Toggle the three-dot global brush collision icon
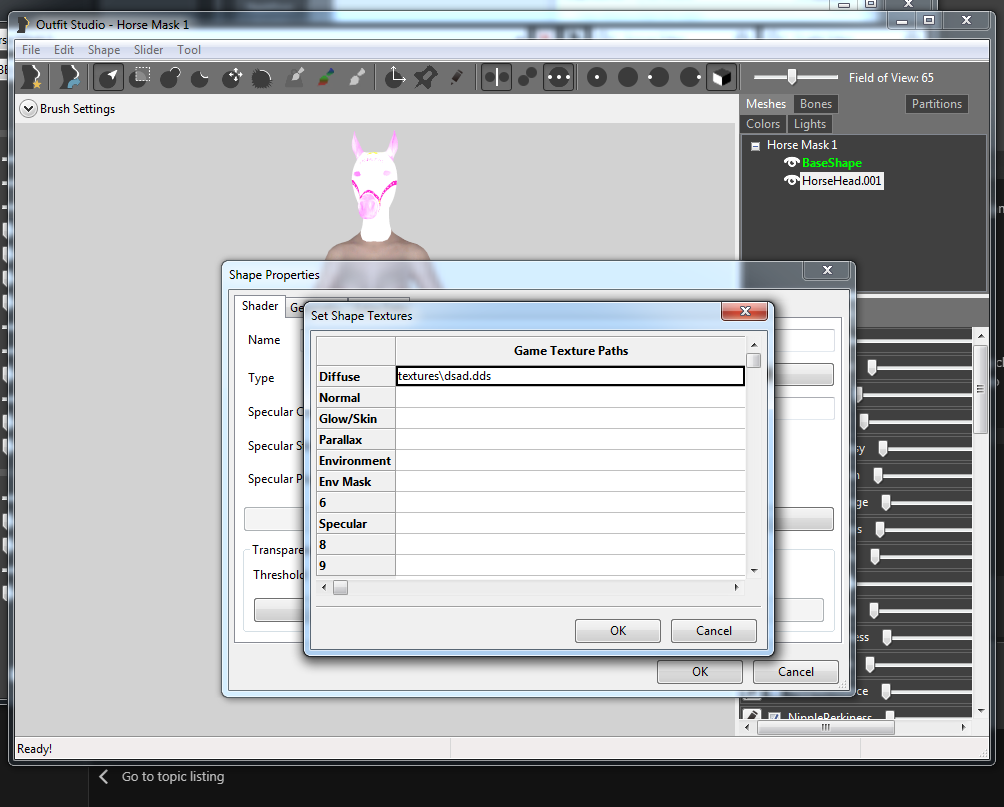Viewport: 1004px width, 807px height. point(558,77)
